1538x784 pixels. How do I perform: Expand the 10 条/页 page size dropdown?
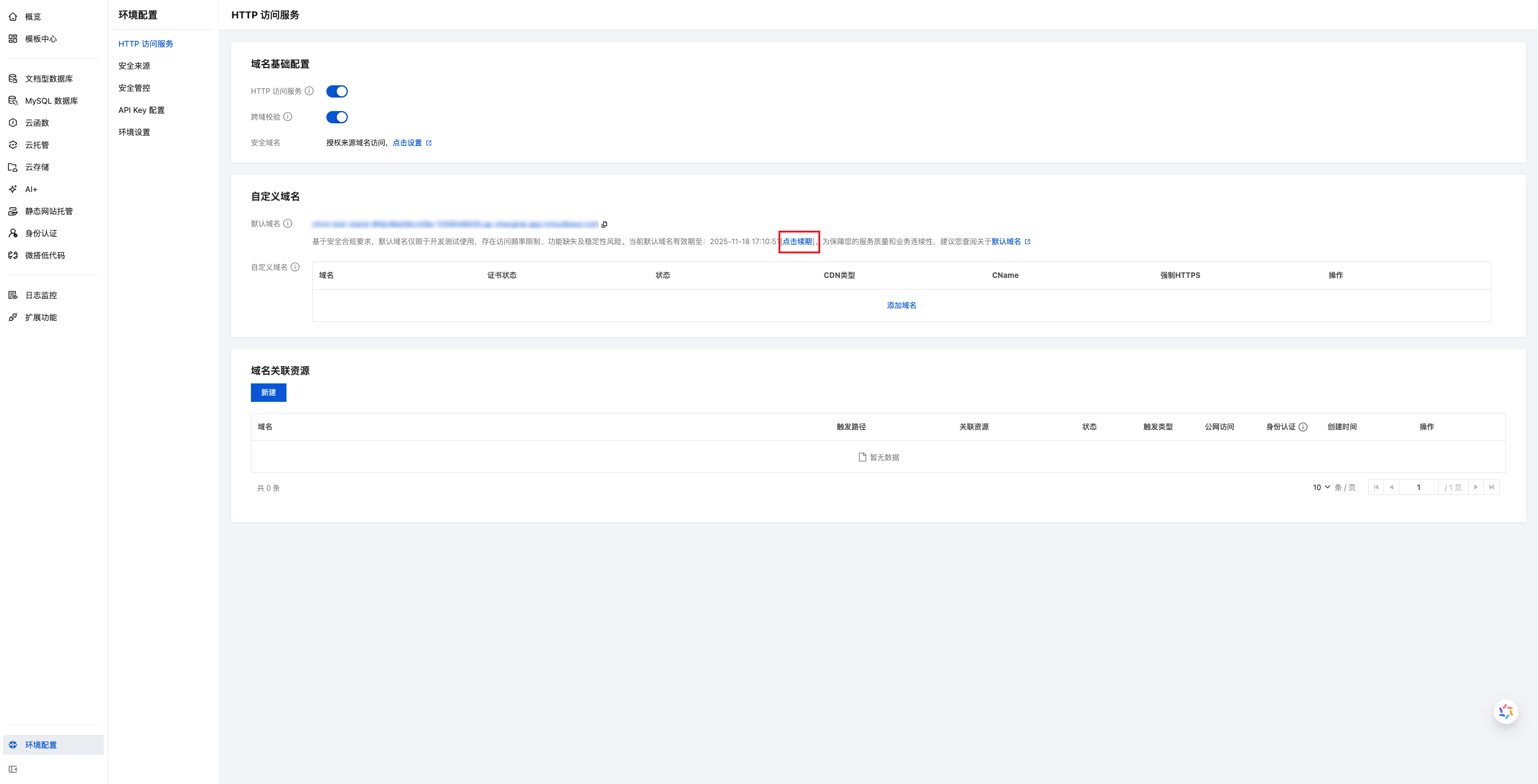1321,488
